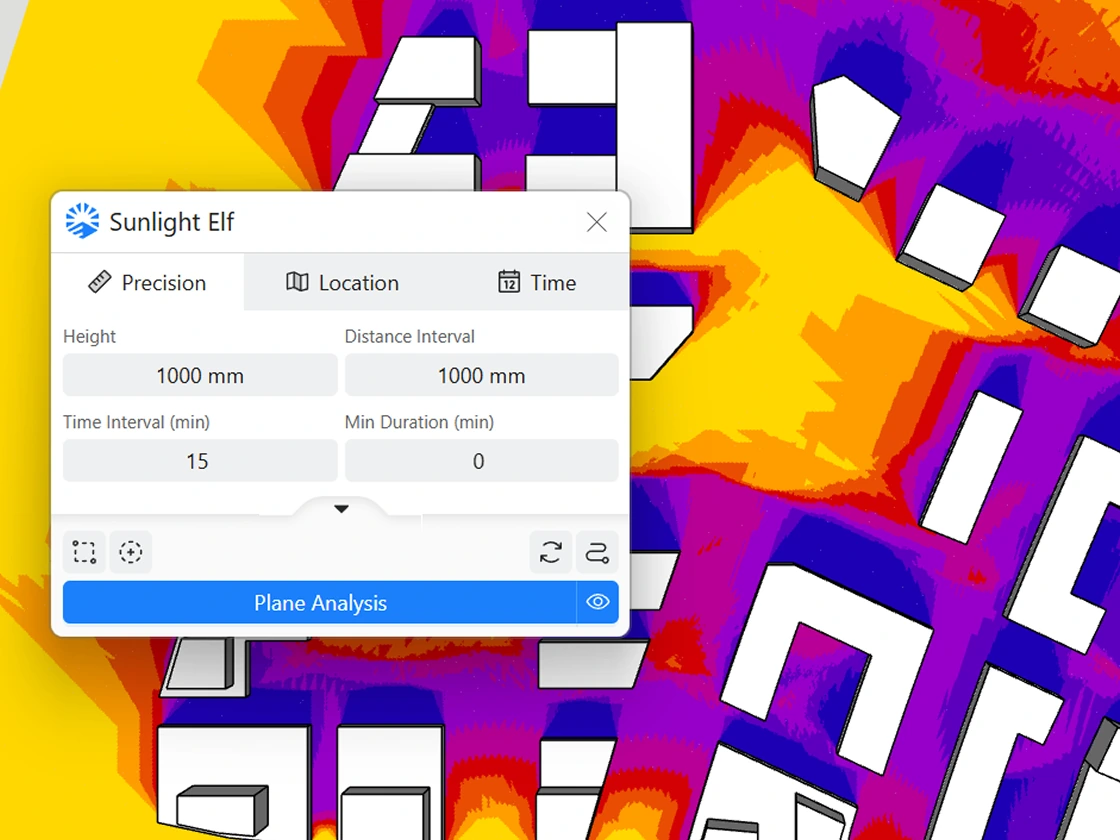Click the dashed circle plus icon
The image size is (1120, 840).
click(x=131, y=552)
